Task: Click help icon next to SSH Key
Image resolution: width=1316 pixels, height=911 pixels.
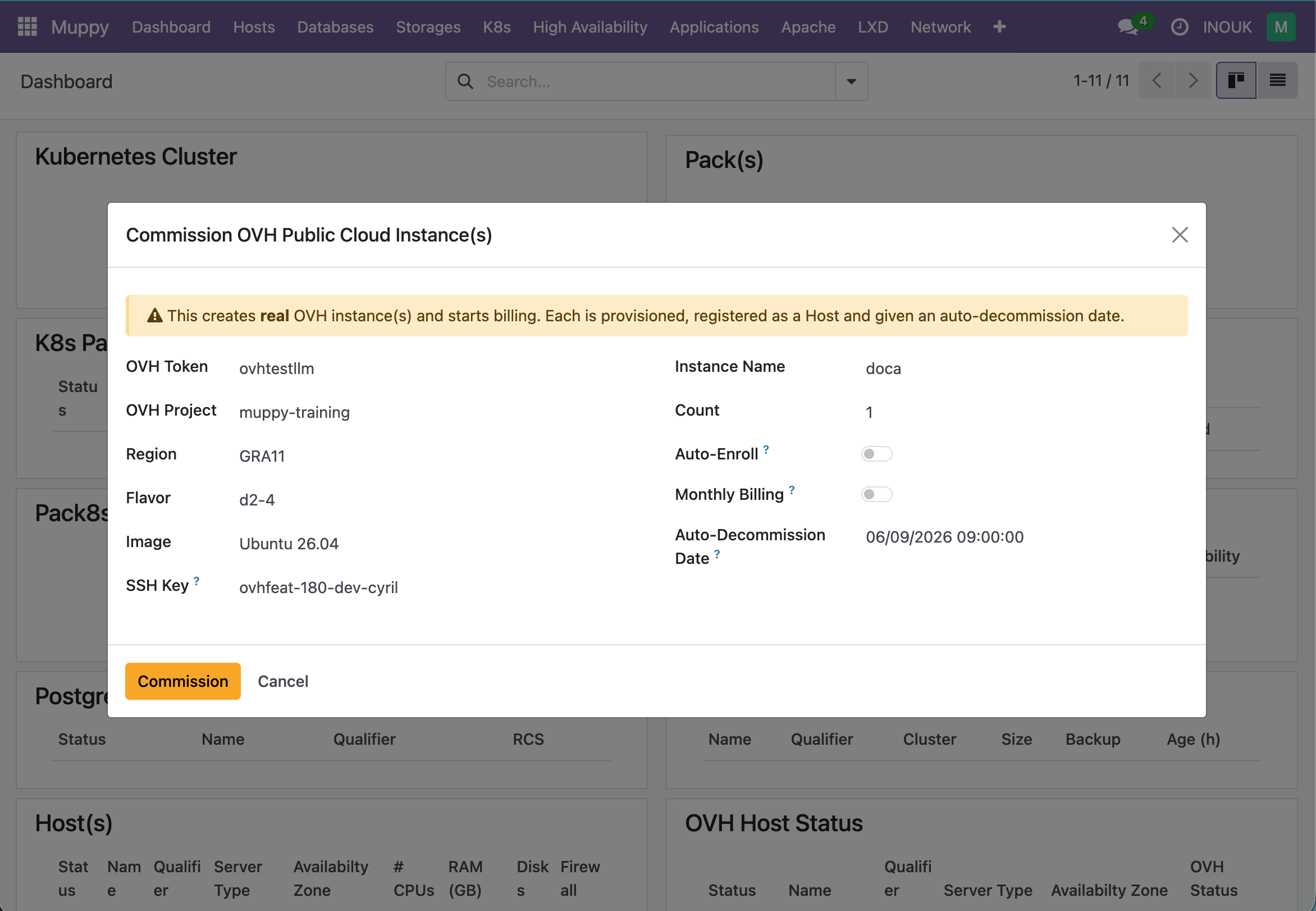Action: pos(197,581)
